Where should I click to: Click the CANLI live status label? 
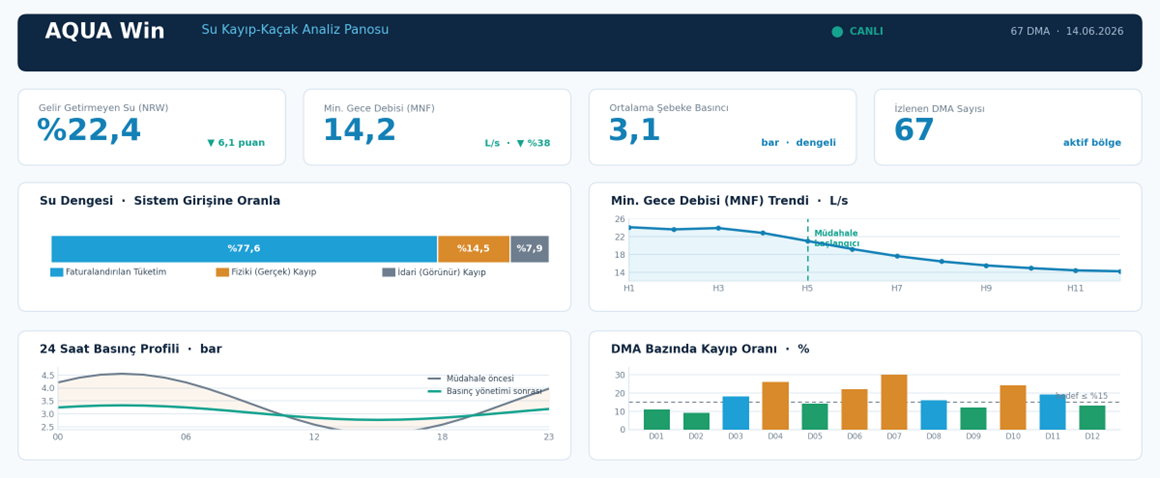pyautogui.click(x=866, y=32)
